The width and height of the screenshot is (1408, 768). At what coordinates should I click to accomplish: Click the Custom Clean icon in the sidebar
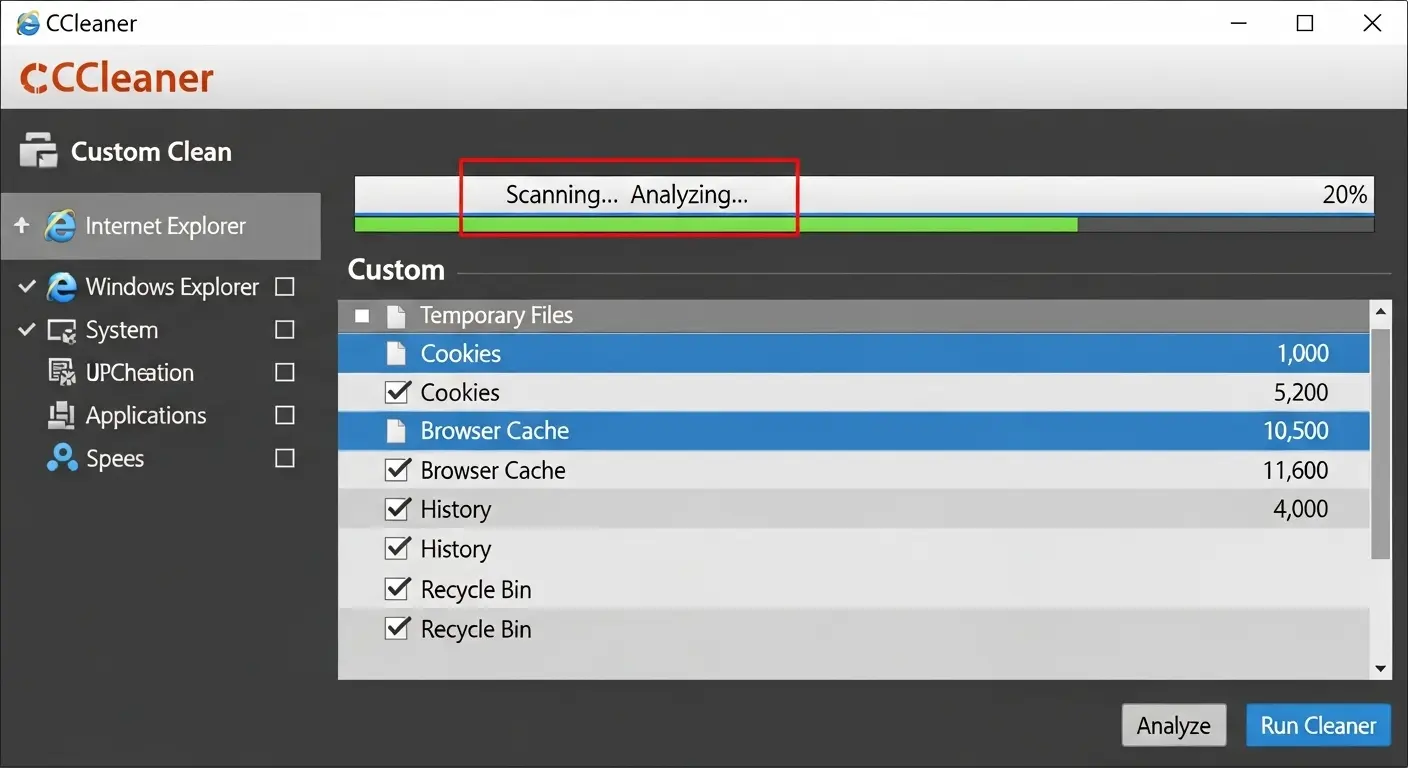click(x=38, y=151)
